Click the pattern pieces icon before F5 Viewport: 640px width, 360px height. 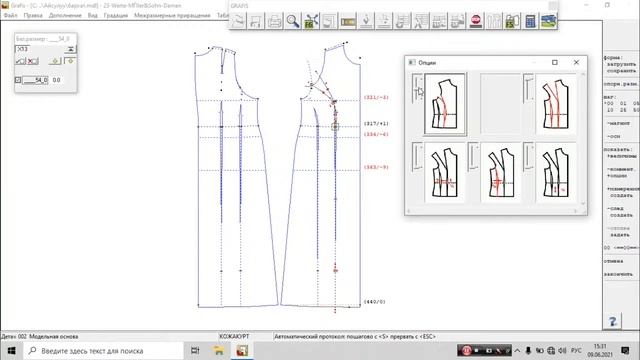click(x=494, y=21)
